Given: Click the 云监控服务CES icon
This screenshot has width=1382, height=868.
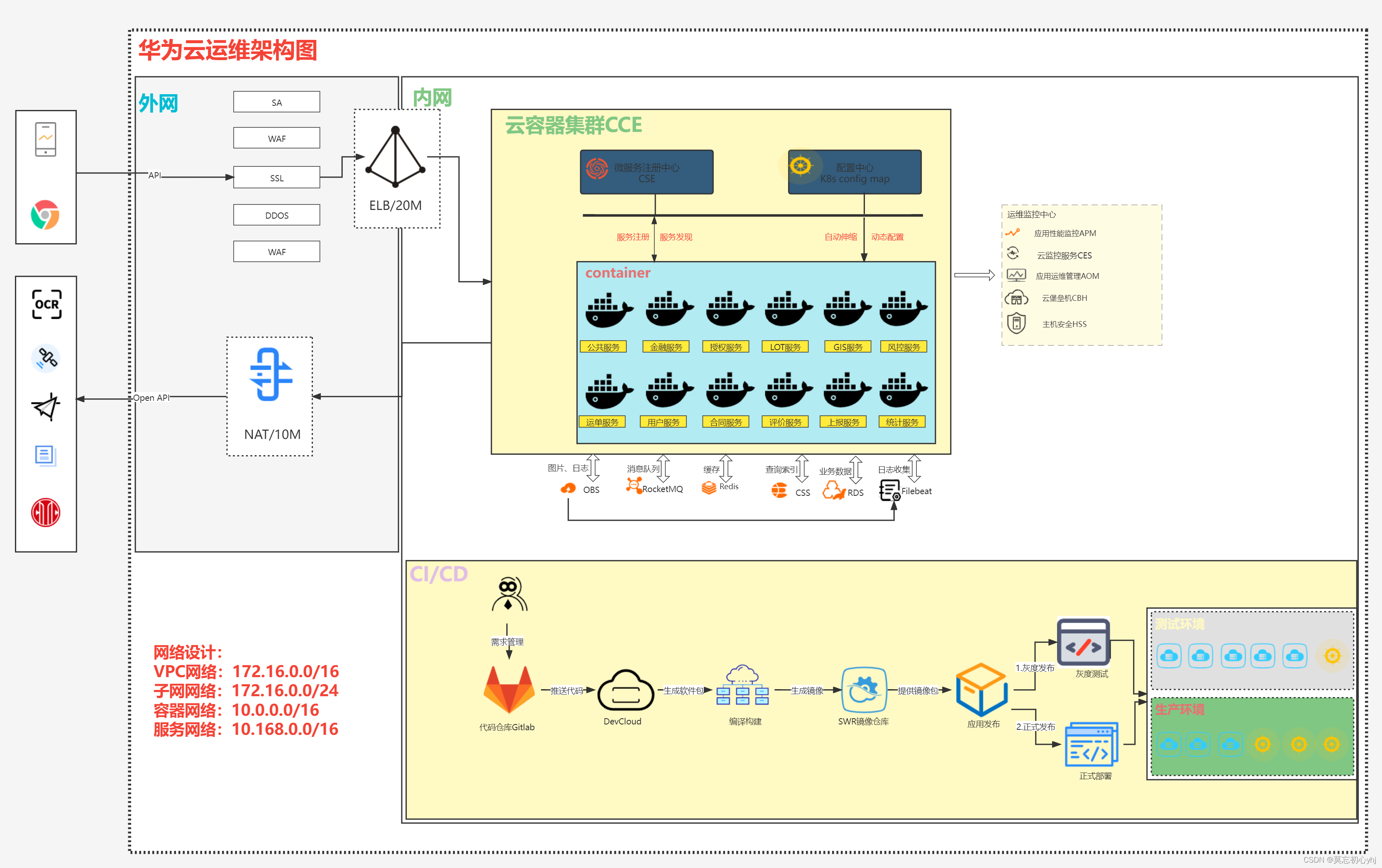Looking at the screenshot, I should click(1013, 253).
